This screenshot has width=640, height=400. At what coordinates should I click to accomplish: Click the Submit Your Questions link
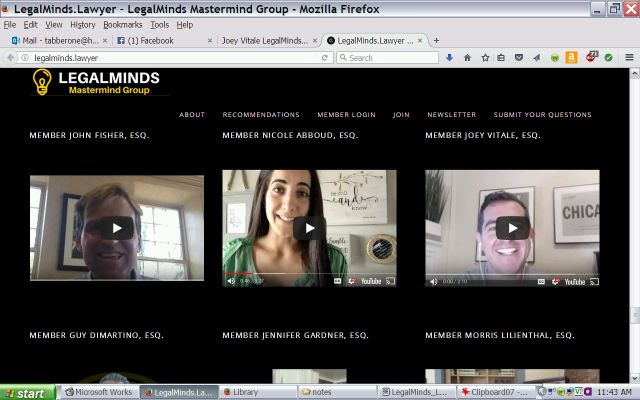pyautogui.click(x=542, y=115)
